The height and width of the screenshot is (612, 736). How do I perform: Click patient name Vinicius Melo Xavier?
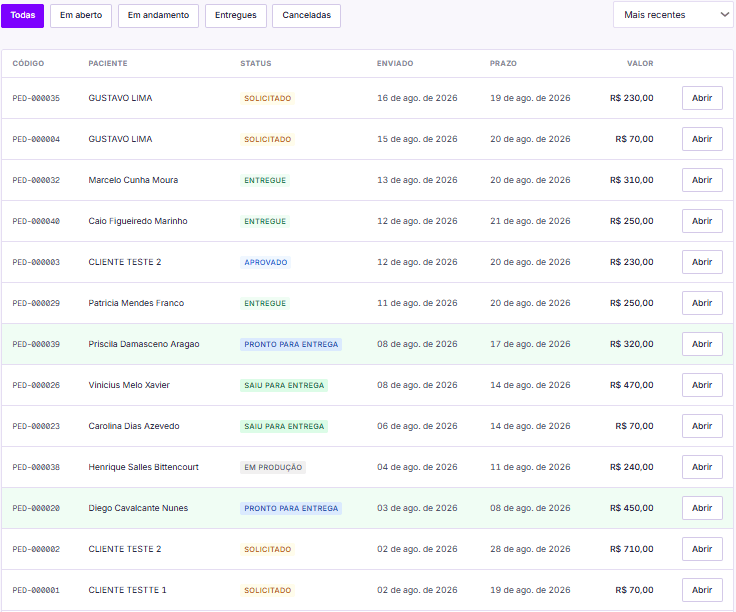(x=129, y=385)
